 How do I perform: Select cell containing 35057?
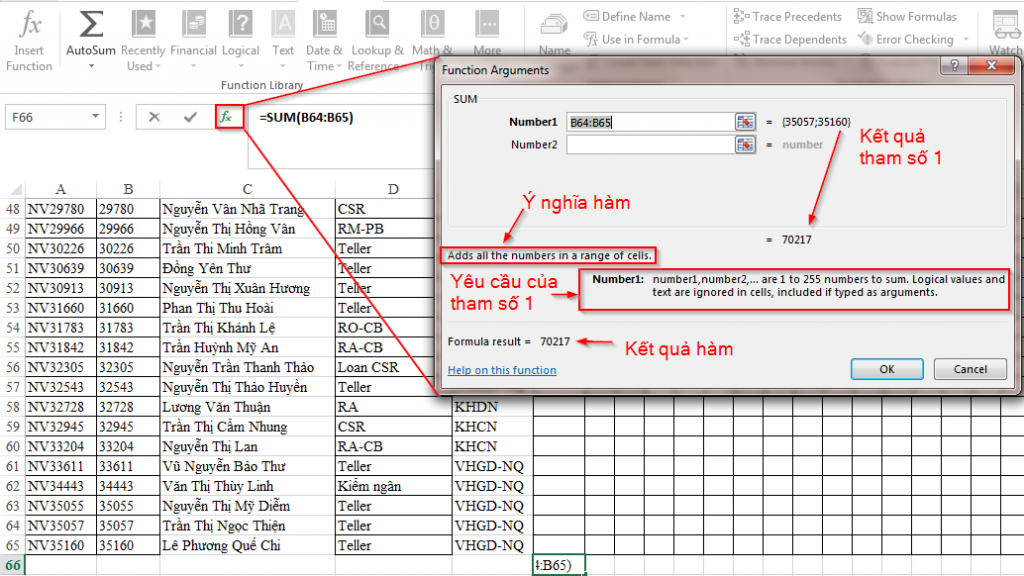(128, 526)
